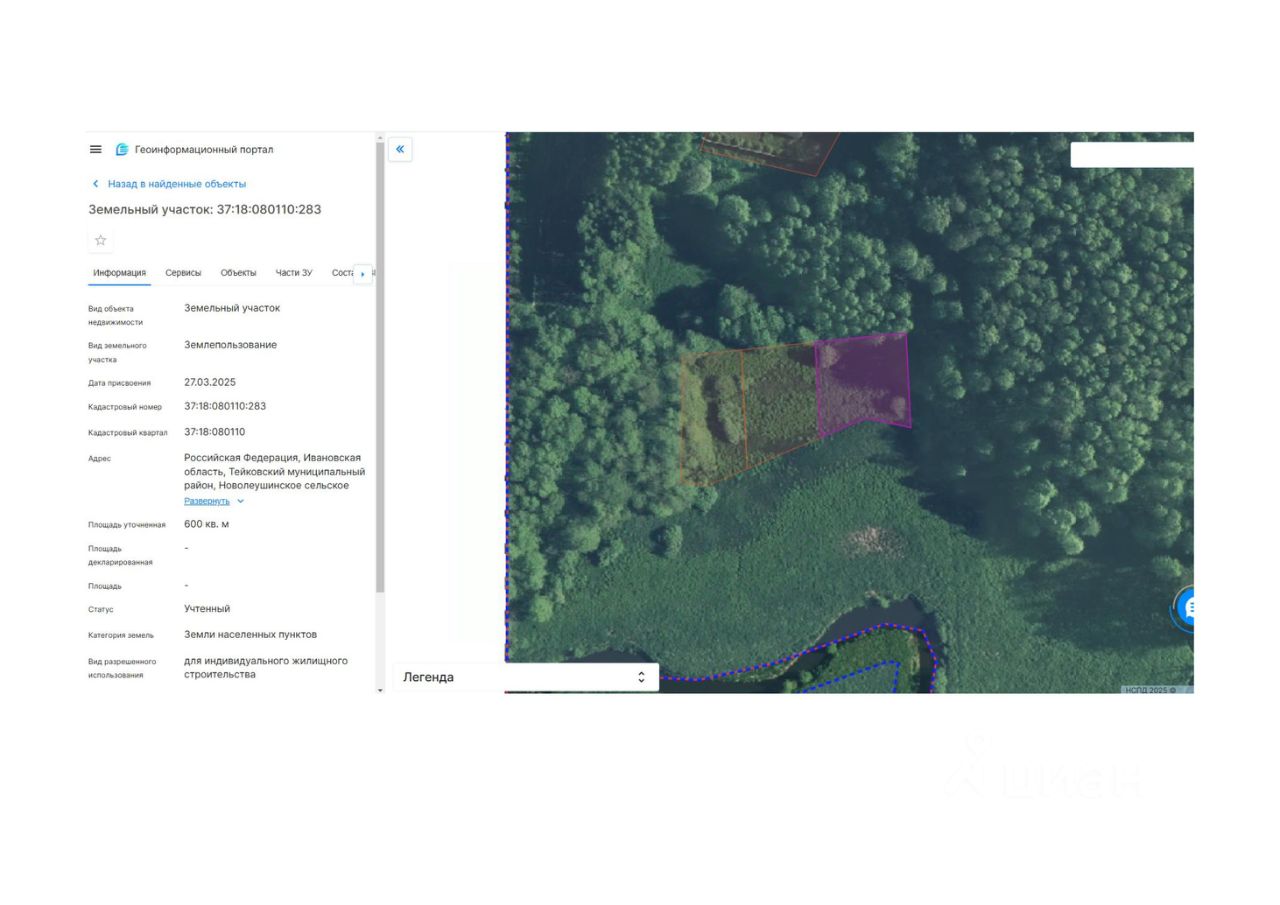
Task: Click the value 'Землепользование'
Action: [231, 345]
